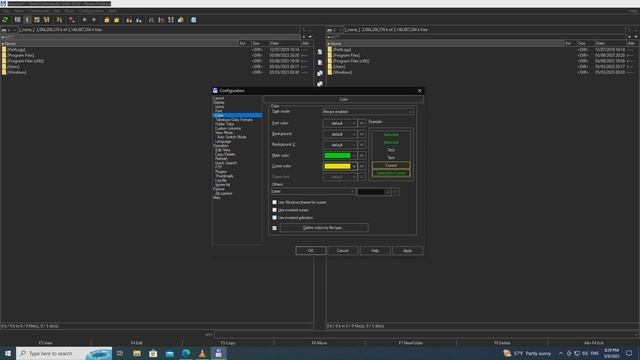Open VLC media player from the taskbar
The image size is (640, 360).
[x=202, y=353]
